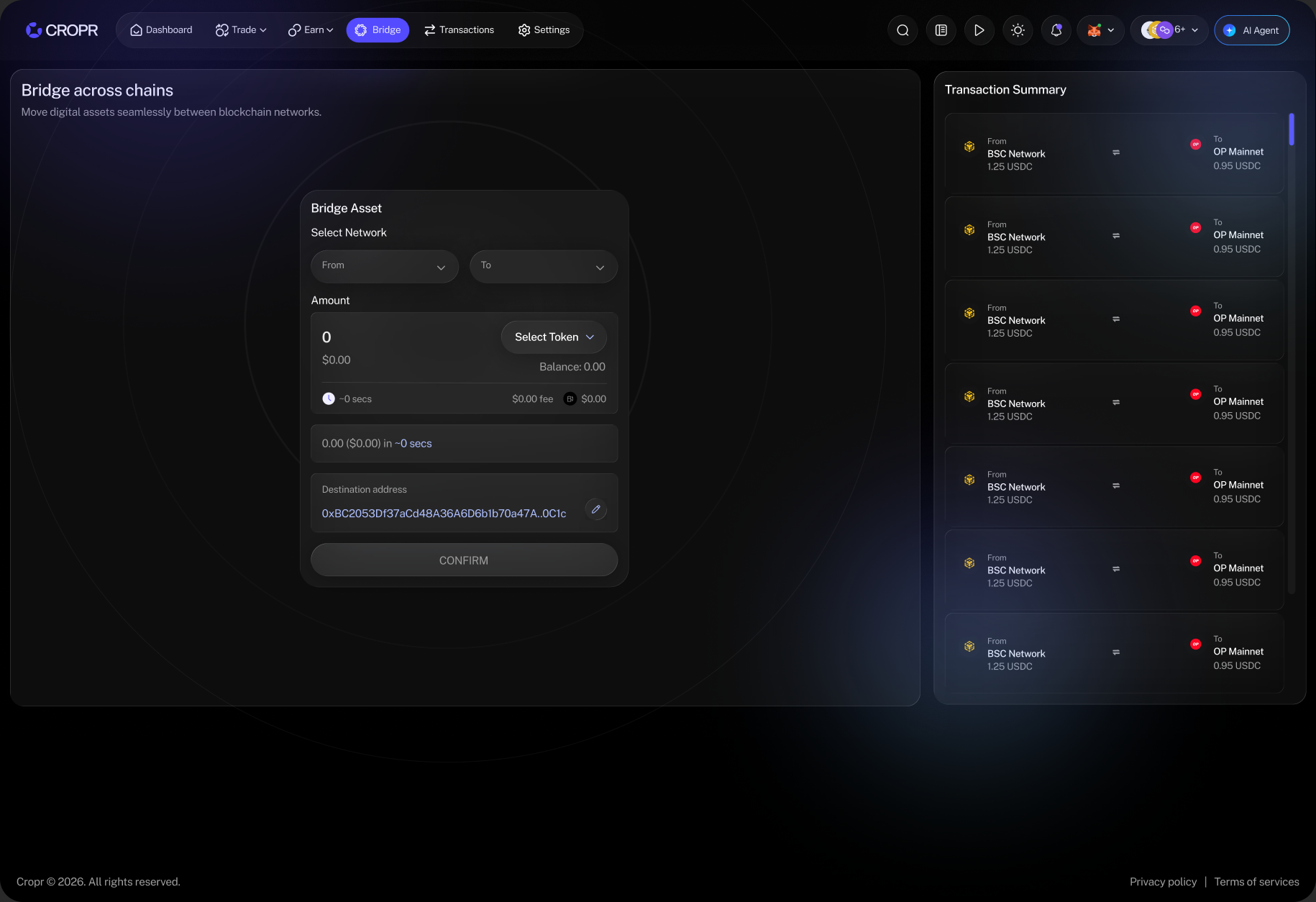Open the search icon in the header

(903, 30)
